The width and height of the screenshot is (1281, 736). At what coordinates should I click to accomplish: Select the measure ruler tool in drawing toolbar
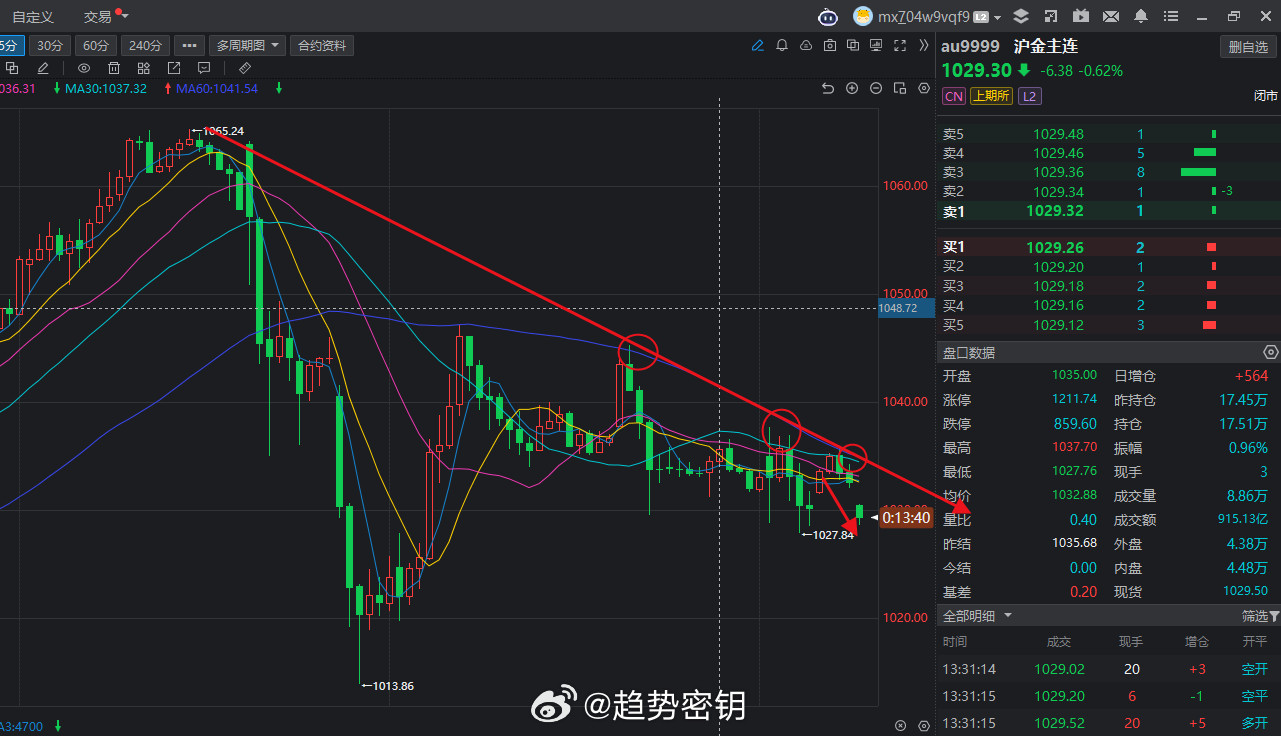(x=244, y=67)
